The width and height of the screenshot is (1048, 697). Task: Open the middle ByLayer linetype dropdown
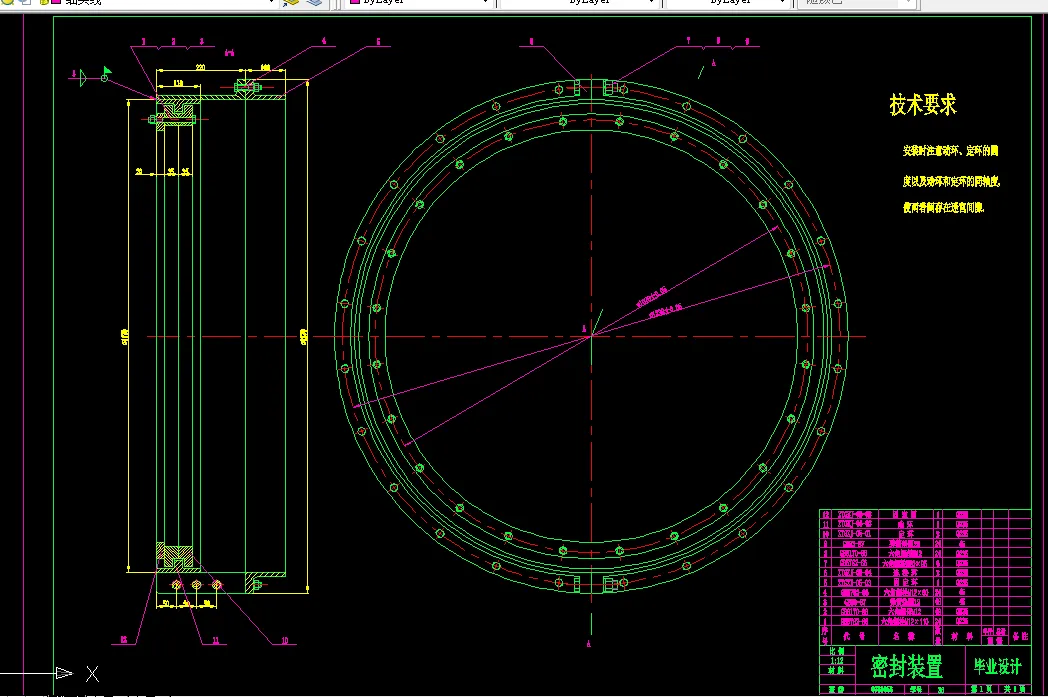click(x=580, y=3)
